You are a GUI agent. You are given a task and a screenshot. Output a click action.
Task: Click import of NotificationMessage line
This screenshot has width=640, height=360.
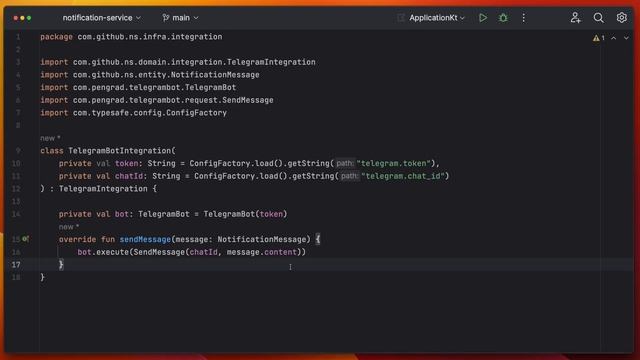click(150, 75)
